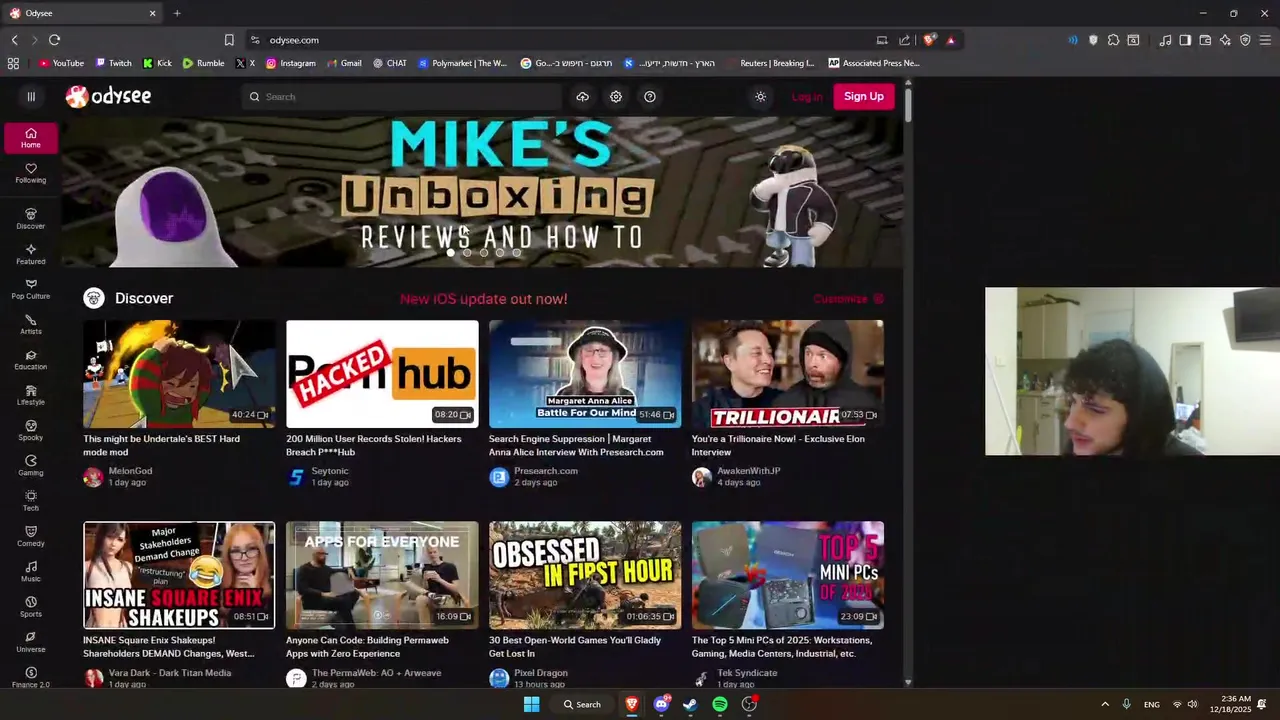The image size is (1280, 720).
Task: Click the Sign Up button
Action: [x=863, y=97]
